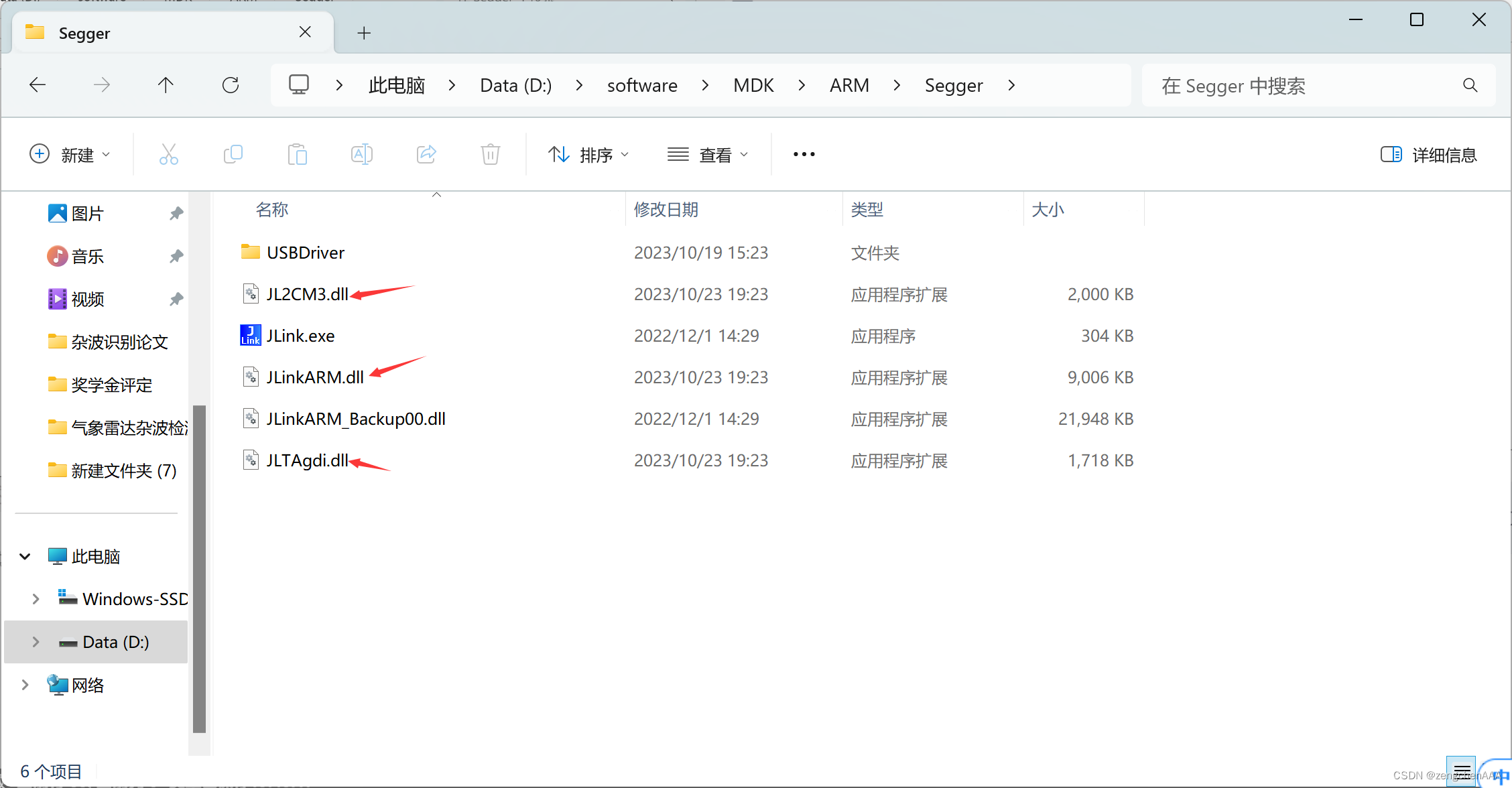Select the Segger tab
This screenshot has width=1512, height=788.
tap(173, 33)
